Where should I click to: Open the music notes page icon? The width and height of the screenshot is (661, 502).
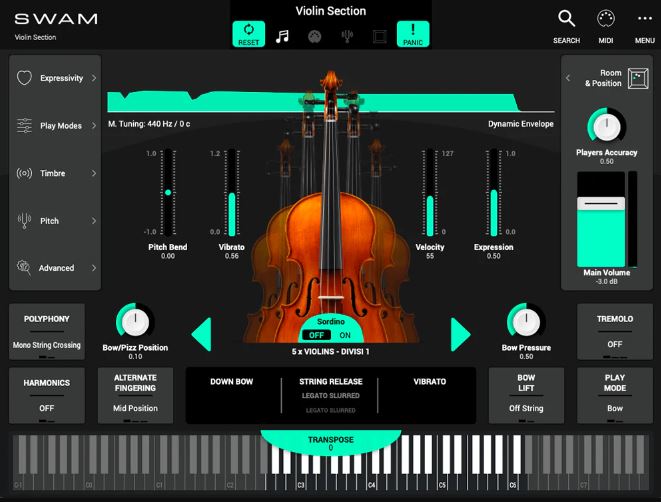pyautogui.click(x=282, y=36)
